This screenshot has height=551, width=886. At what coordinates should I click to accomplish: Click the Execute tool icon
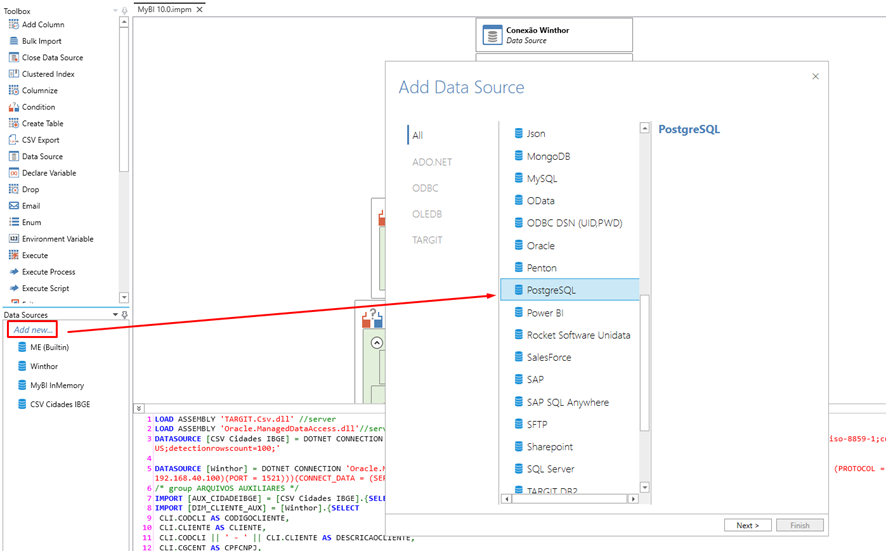pos(14,255)
